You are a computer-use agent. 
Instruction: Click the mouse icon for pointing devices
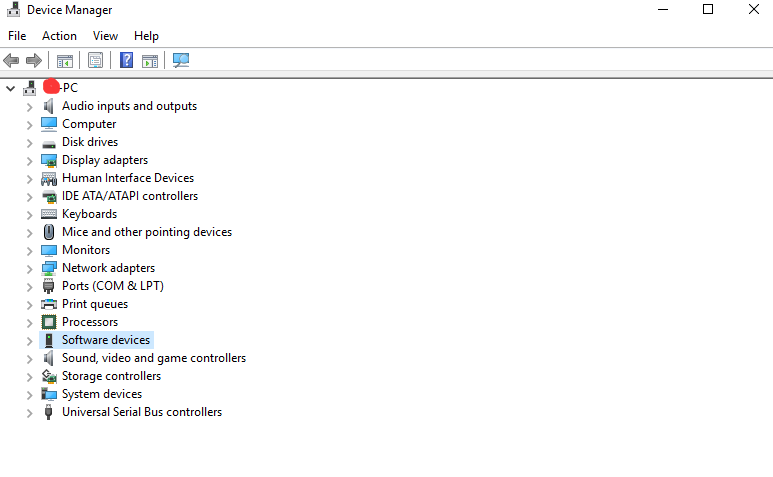(49, 232)
